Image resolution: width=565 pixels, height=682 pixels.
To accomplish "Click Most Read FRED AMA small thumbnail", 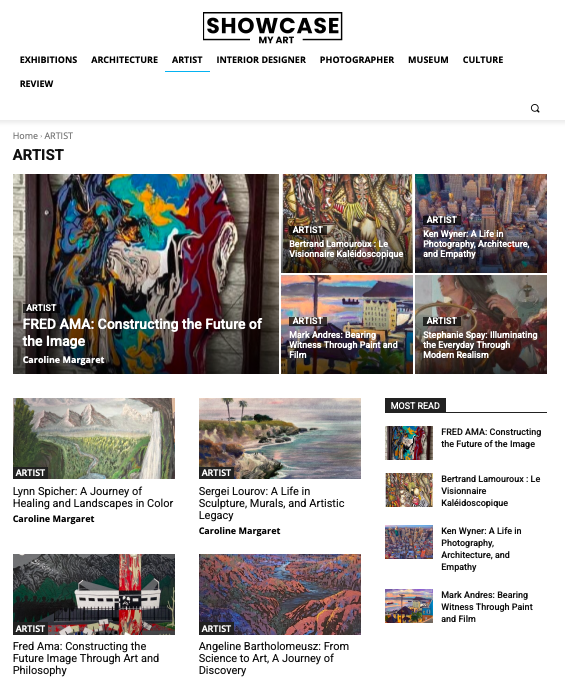I will click(409, 443).
